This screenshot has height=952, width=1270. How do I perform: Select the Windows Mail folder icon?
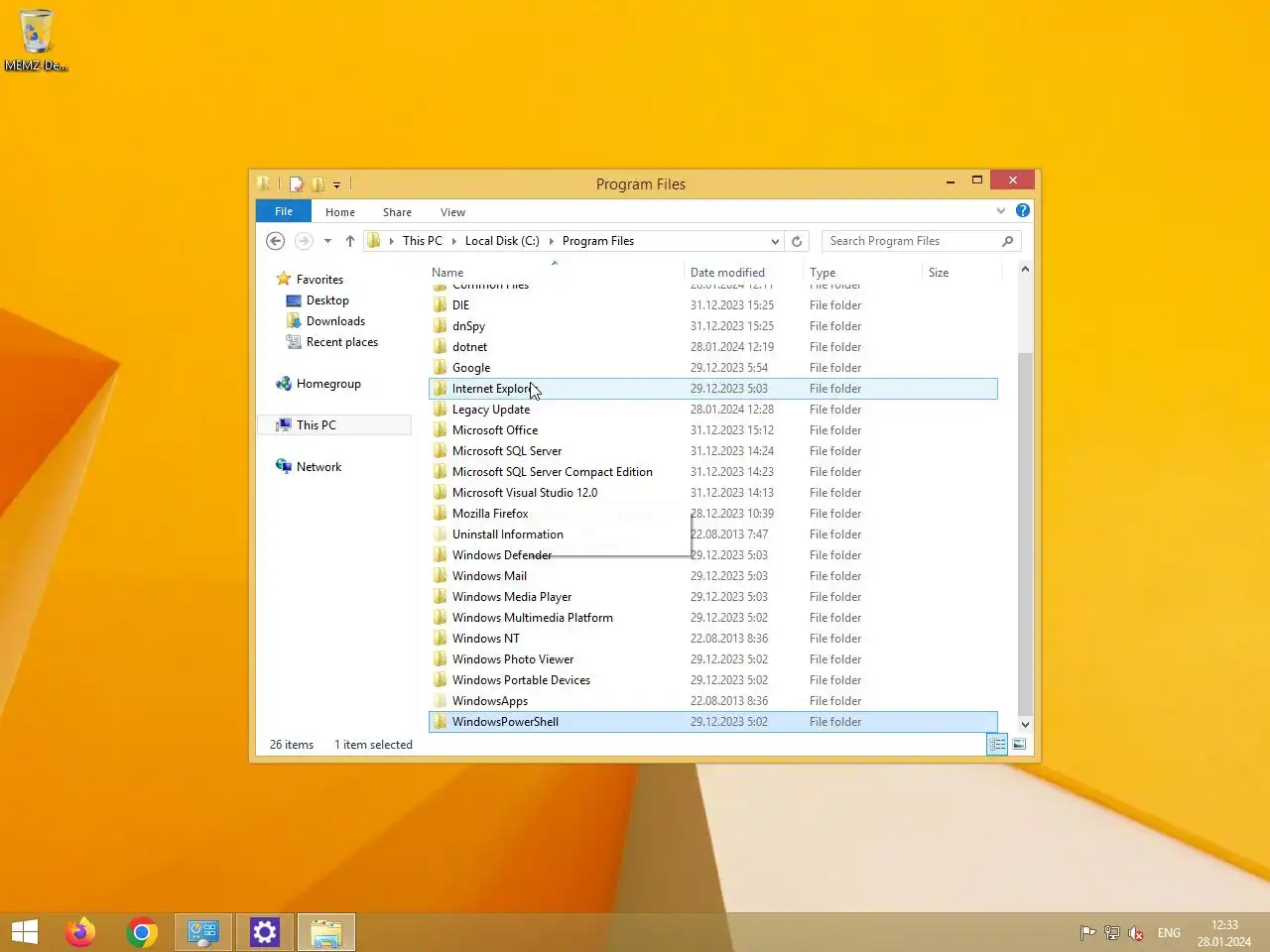(441, 576)
